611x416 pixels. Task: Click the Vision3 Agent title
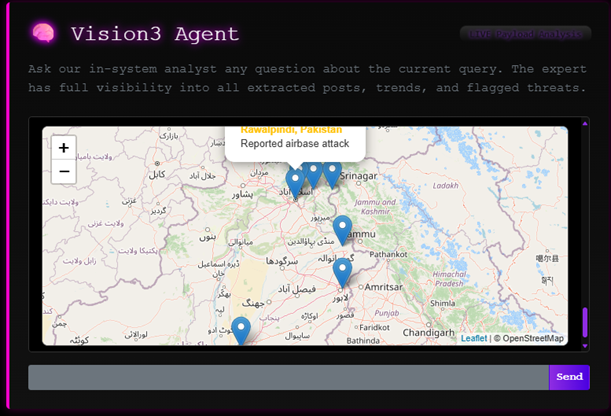(155, 34)
